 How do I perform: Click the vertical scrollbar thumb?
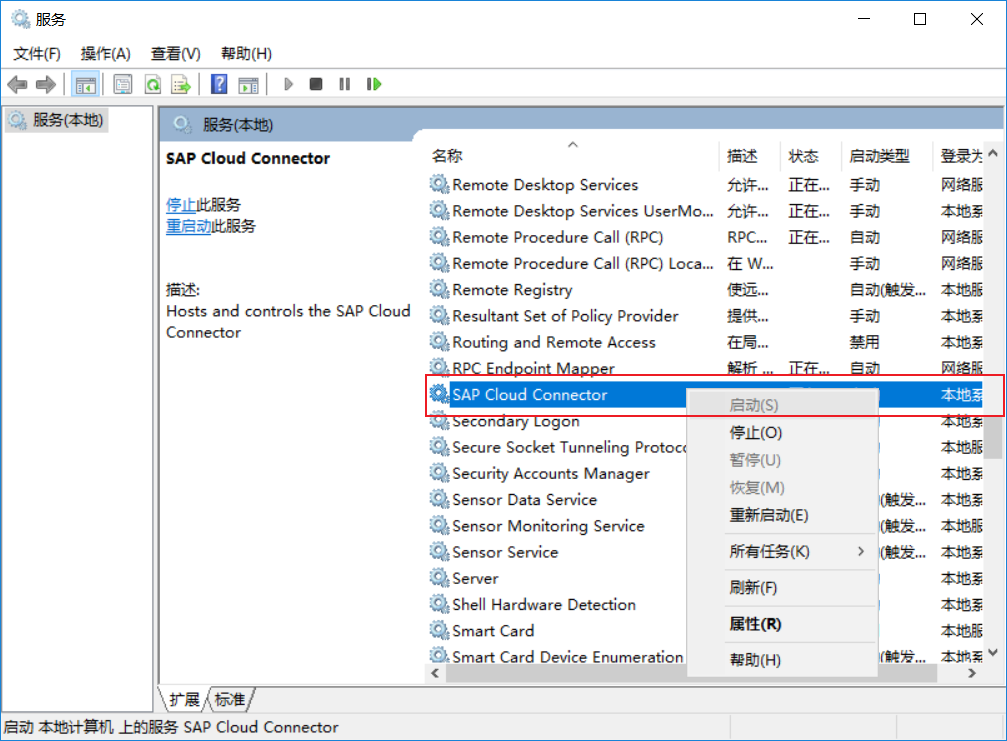pos(994,437)
